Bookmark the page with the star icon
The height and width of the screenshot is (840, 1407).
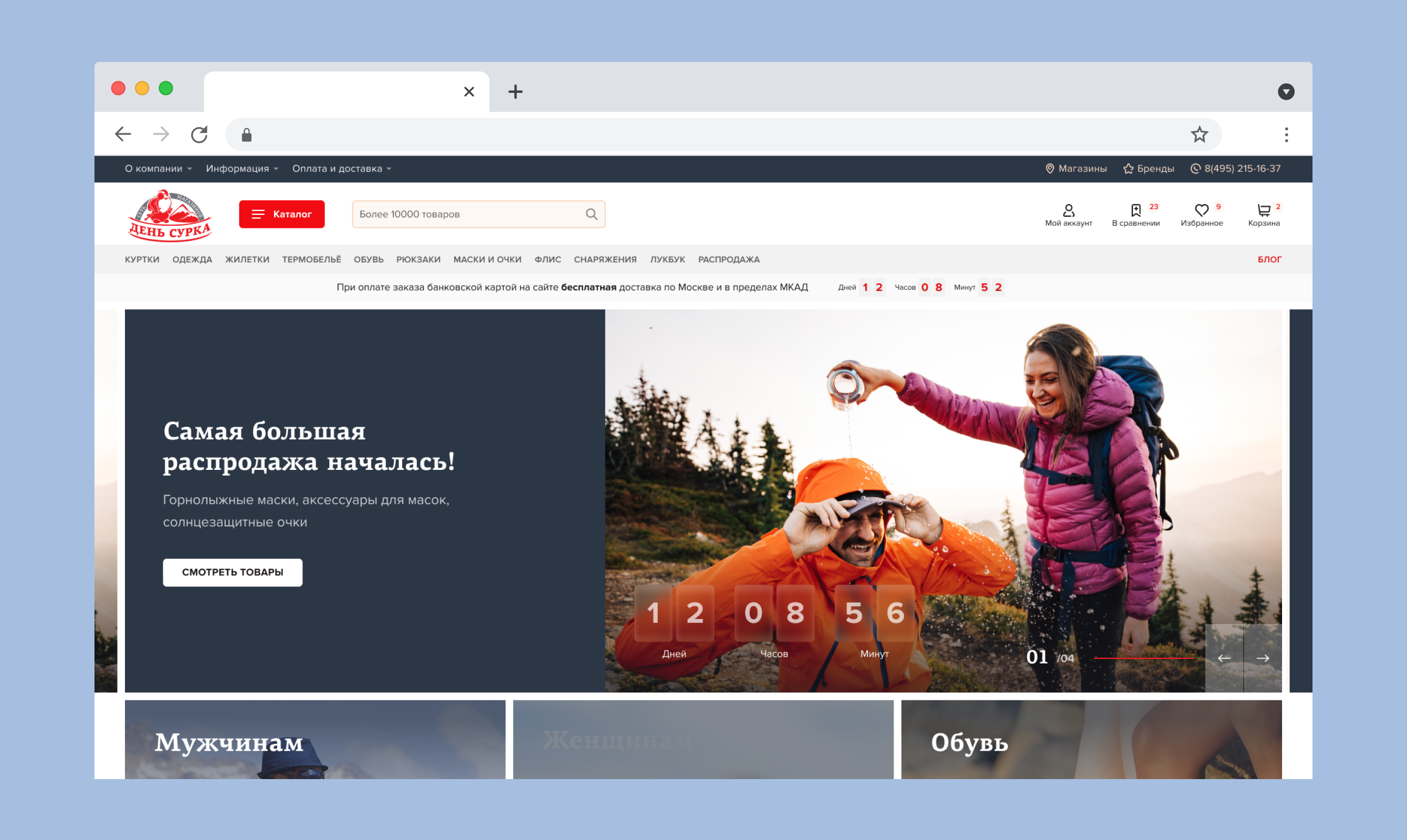tap(1199, 134)
